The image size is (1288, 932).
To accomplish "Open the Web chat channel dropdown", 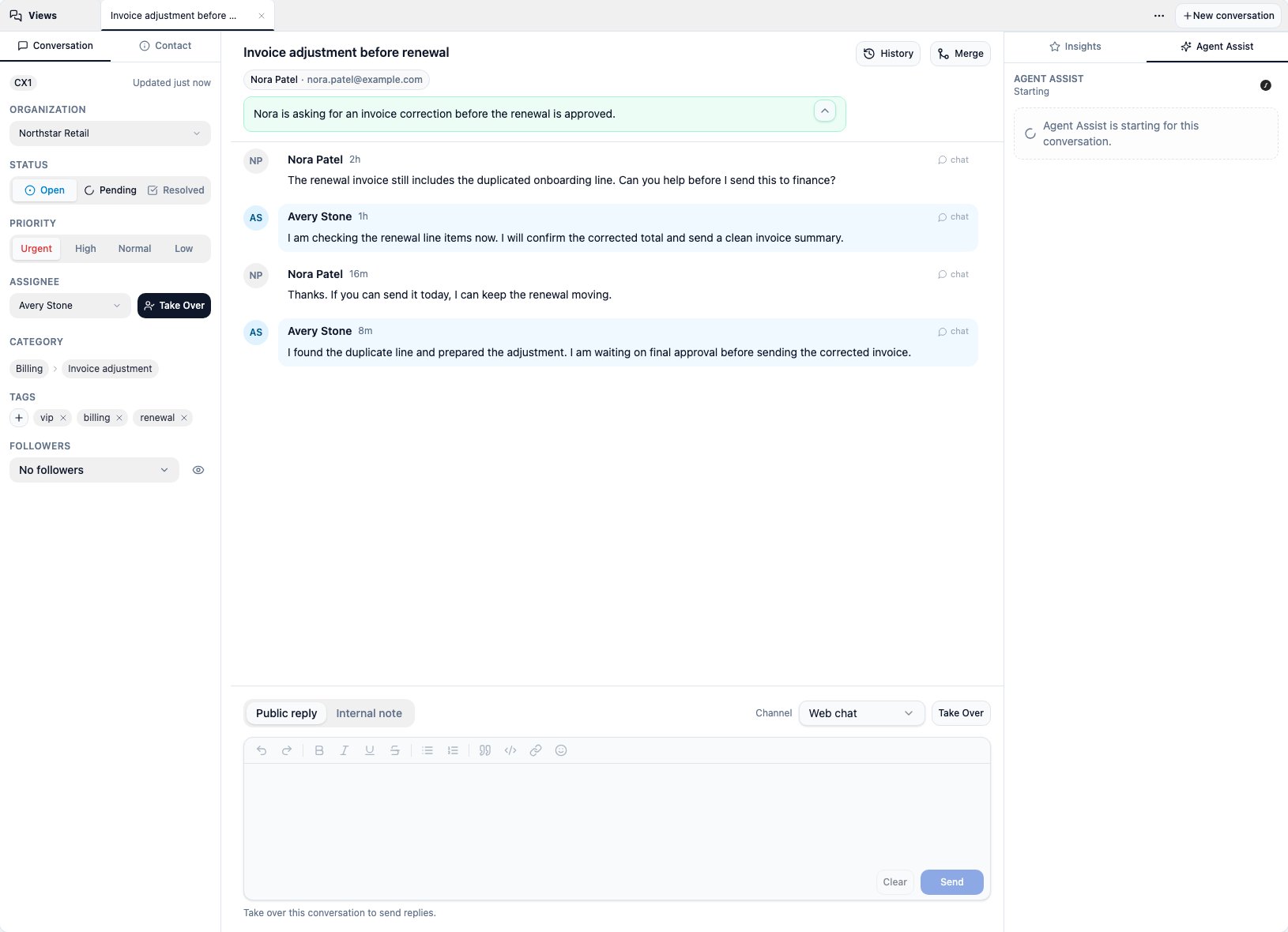I will pyautogui.click(x=861, y=713).
